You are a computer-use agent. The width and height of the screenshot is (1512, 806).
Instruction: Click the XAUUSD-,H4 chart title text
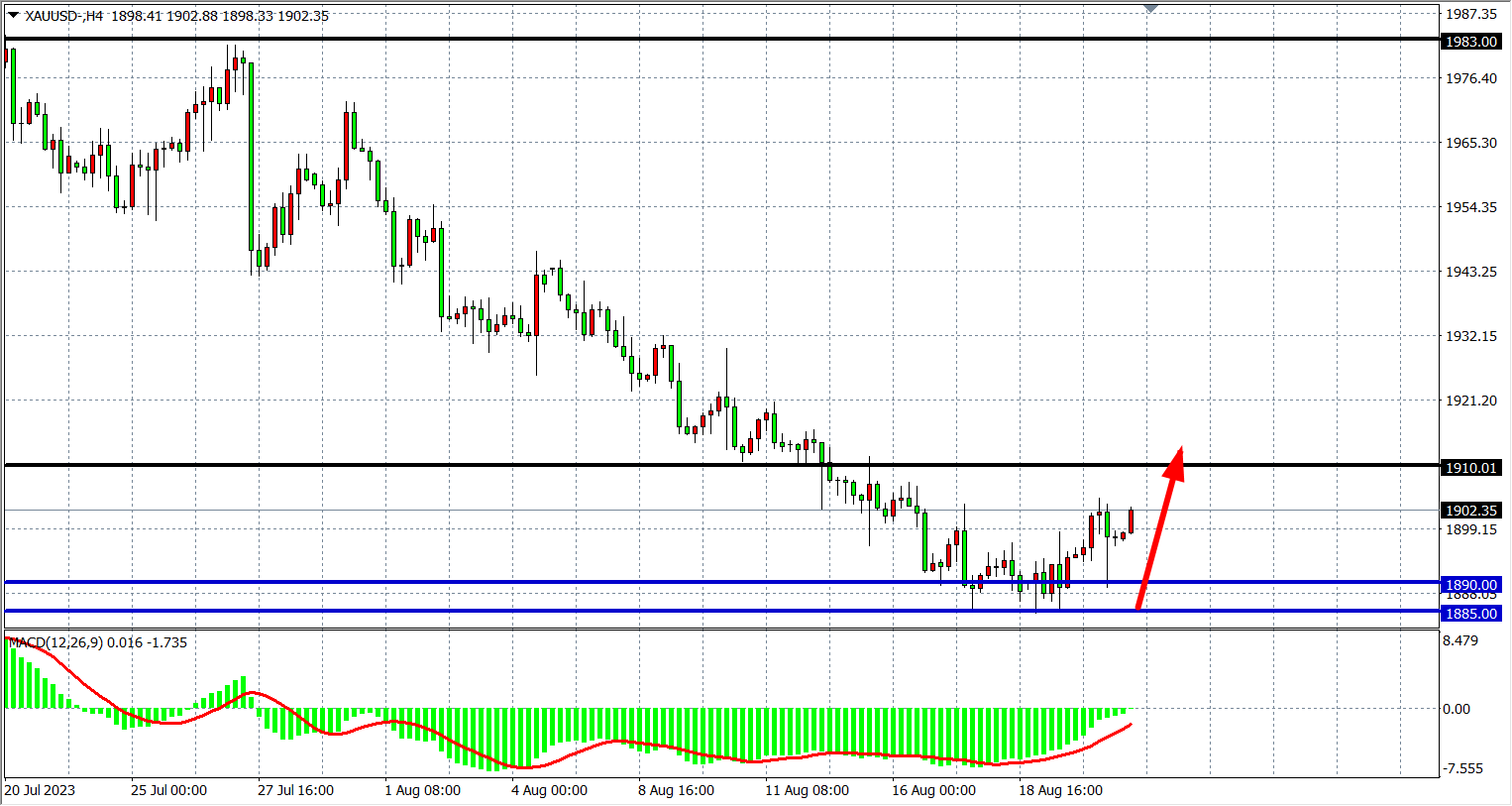click(64, 16)
